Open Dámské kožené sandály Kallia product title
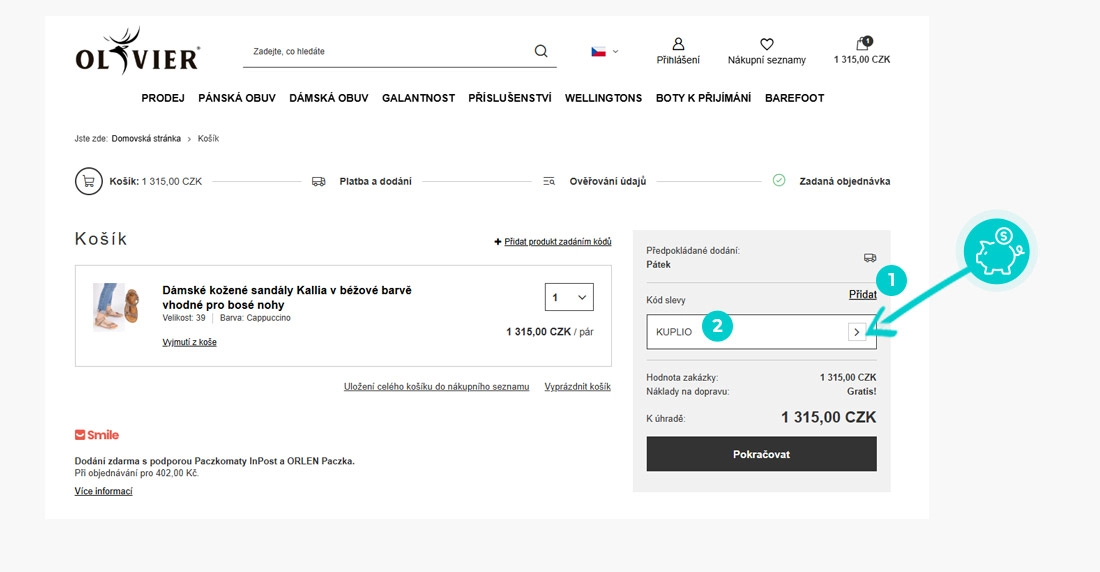 pos(287,298)
